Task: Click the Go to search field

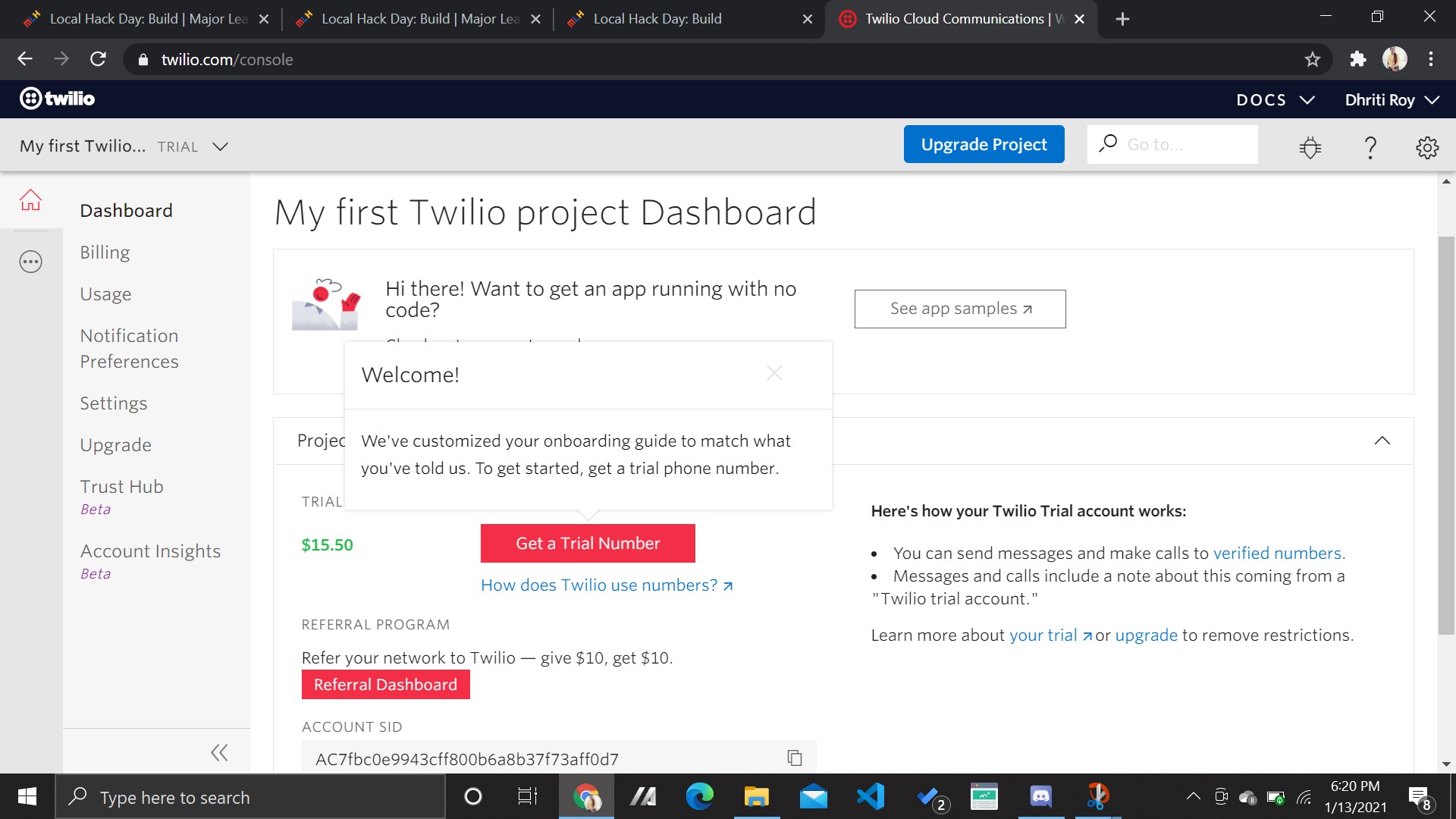Action: [1183, 145]
